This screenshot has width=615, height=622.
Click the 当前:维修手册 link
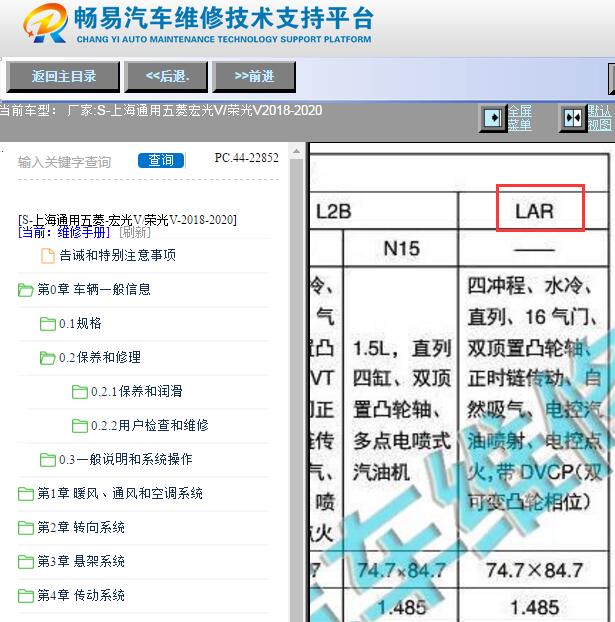63,232
